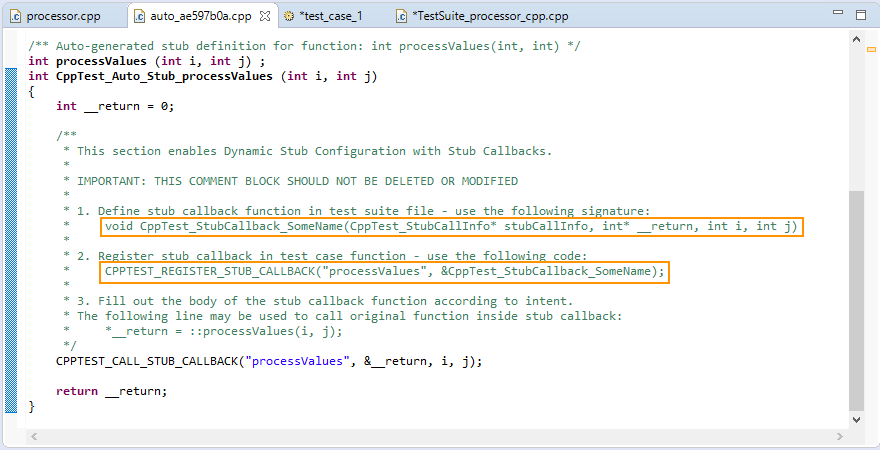Click the vertical scrollbar up arrow

click(x=856, y=39)
